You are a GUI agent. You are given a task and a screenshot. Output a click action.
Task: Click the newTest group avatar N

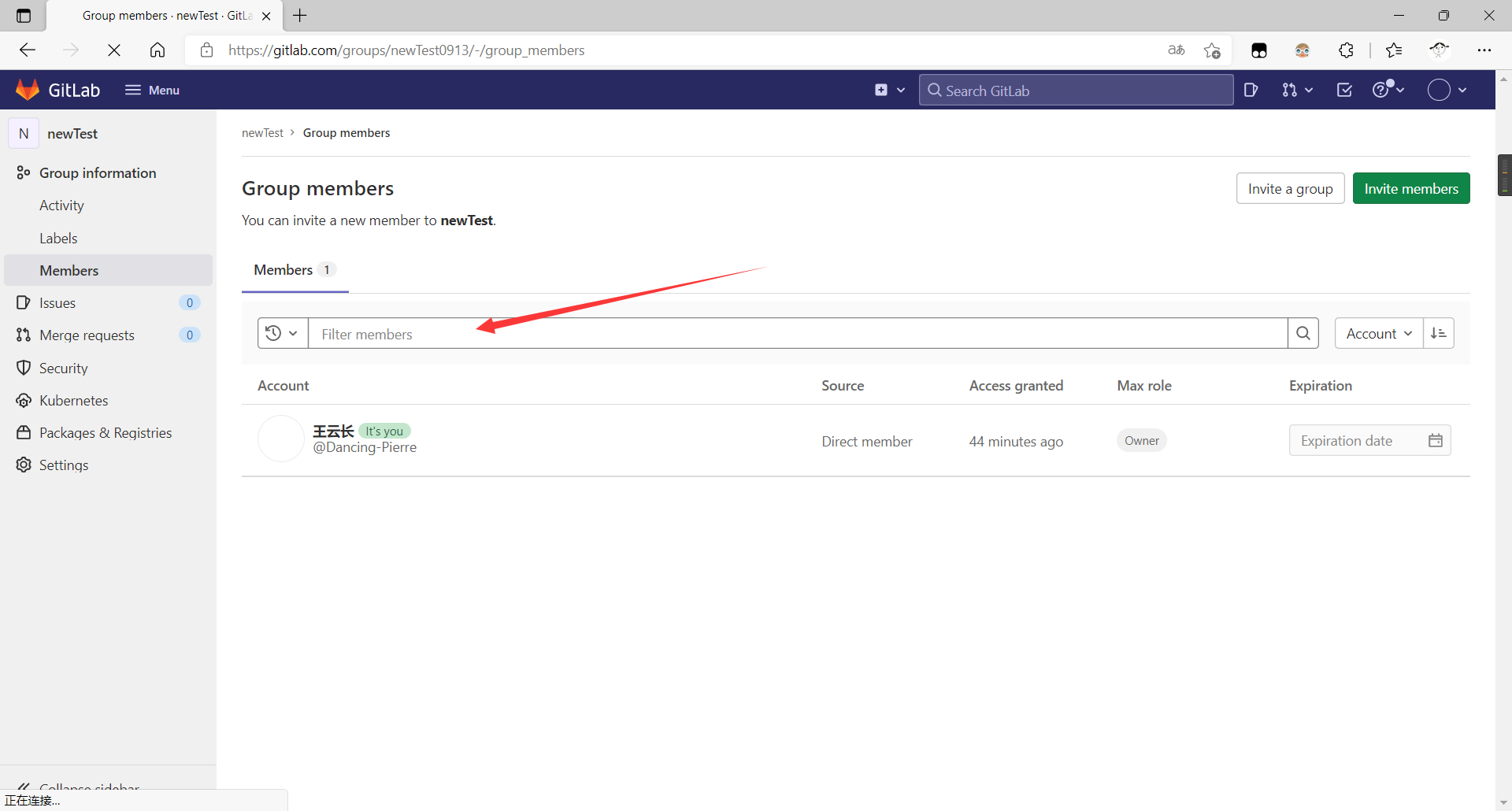click(24, 133)
